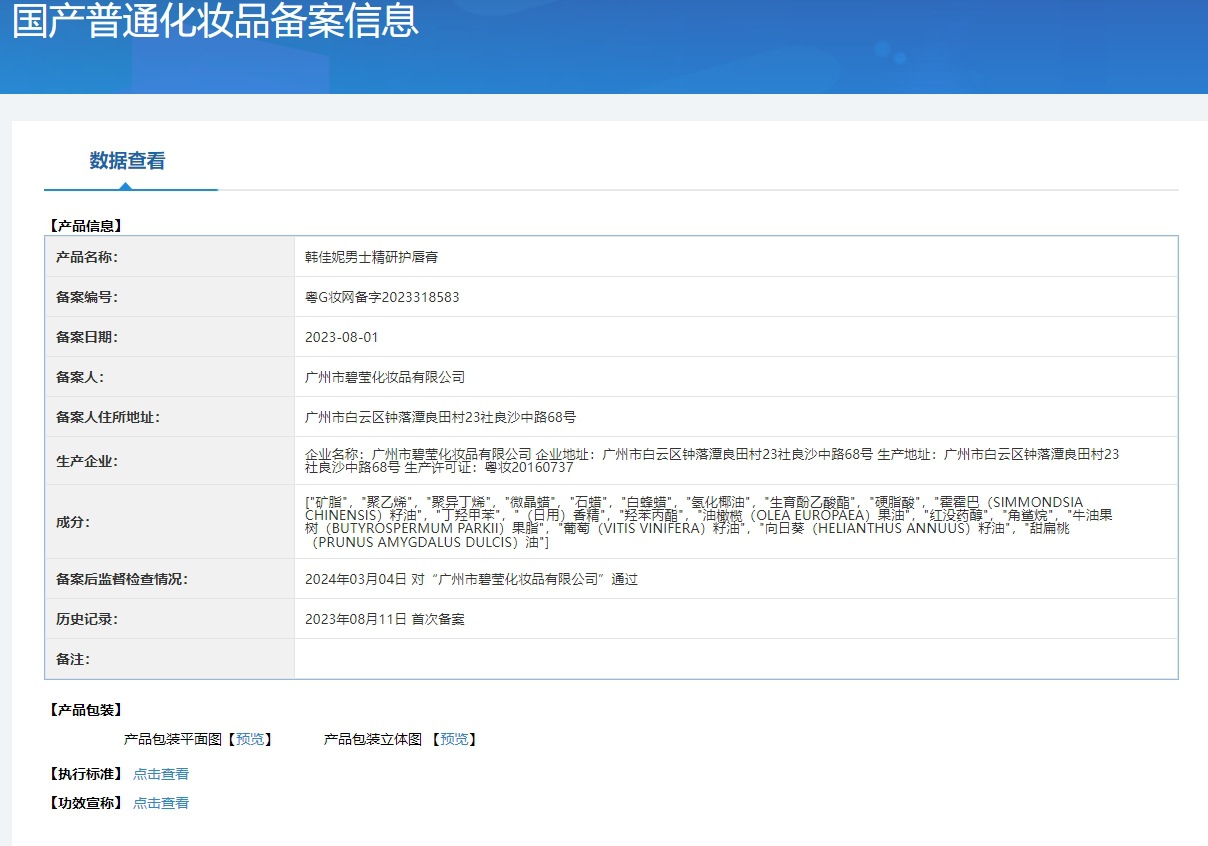Select the 生产企业 details text
This screenshot has height=846, width=1208.
[x=712, y=460]
